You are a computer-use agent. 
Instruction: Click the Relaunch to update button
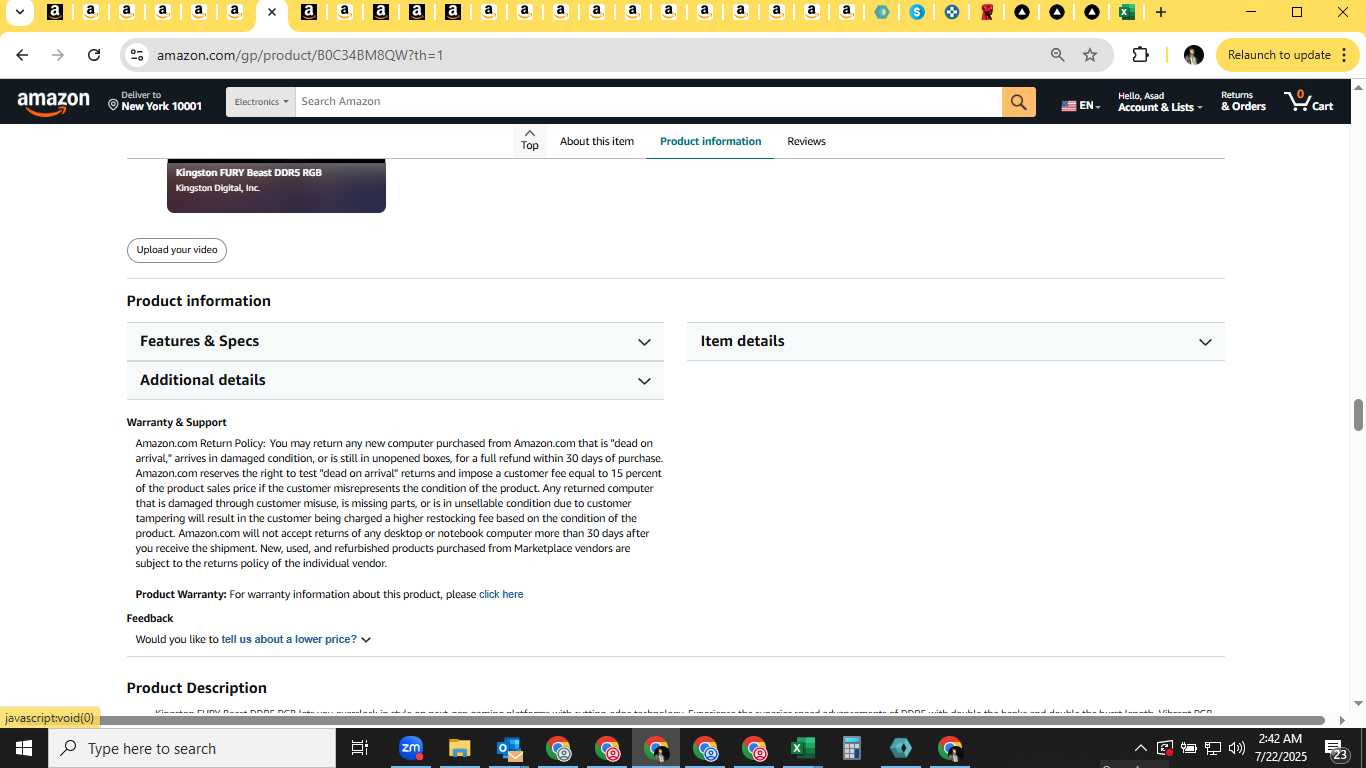[x=1279, y=55]
